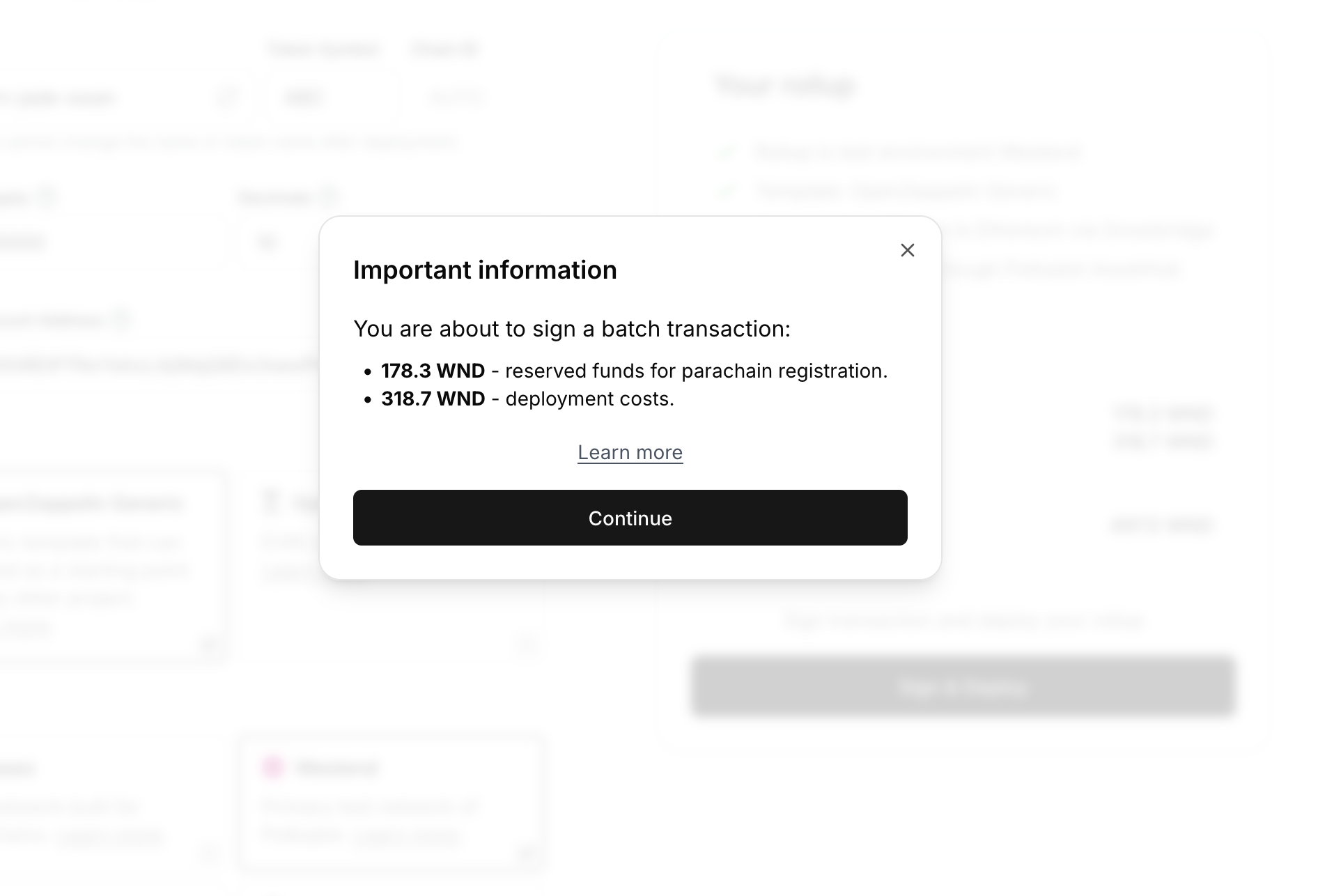This screenshot has height=896, width=1318.
Task: Select the blurred Moonbeam network card
Action: tap(390, 801)
